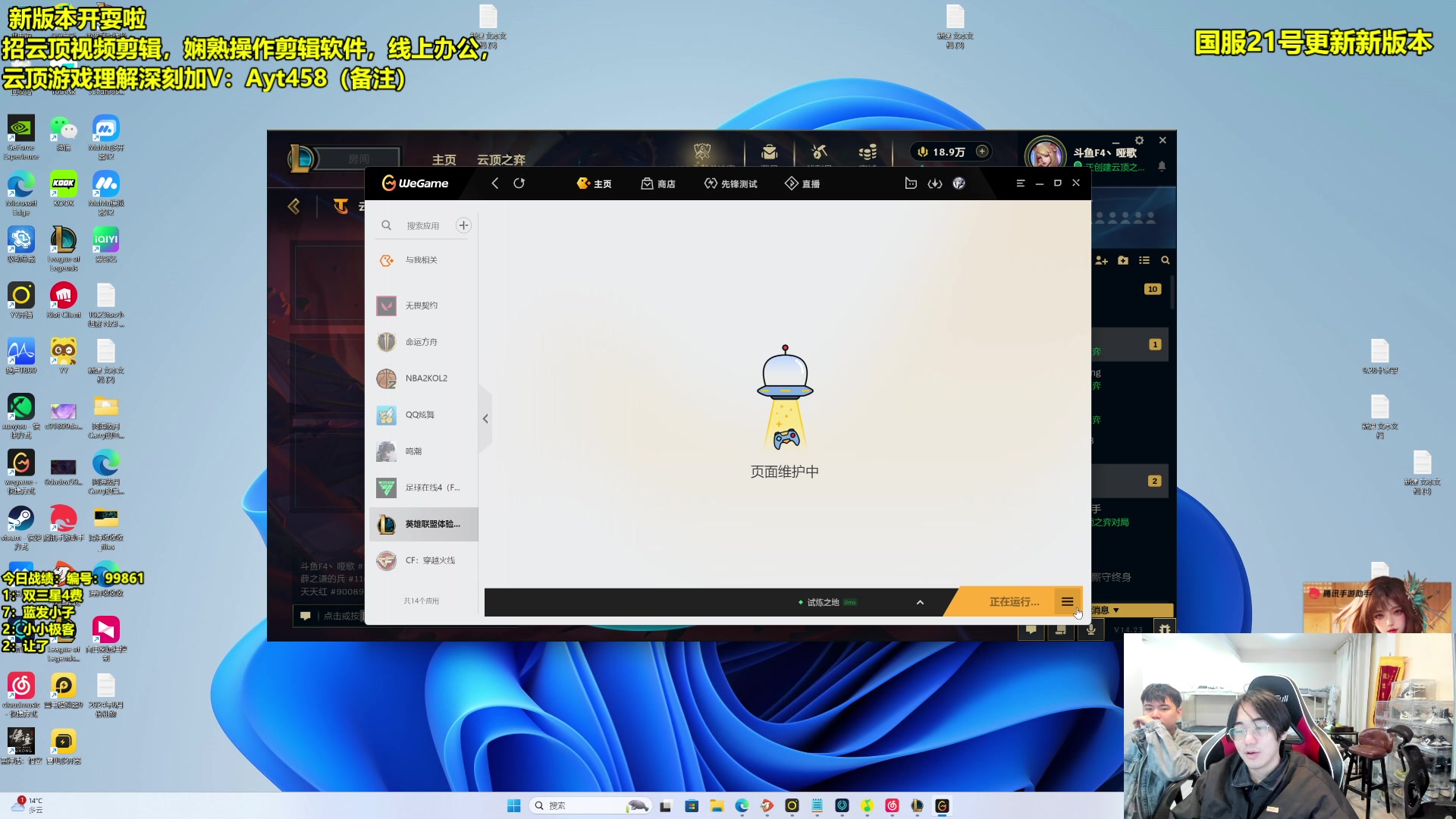
Task: Select CF: 穿越火线 in the game list
Action: [x=423, y=560]
